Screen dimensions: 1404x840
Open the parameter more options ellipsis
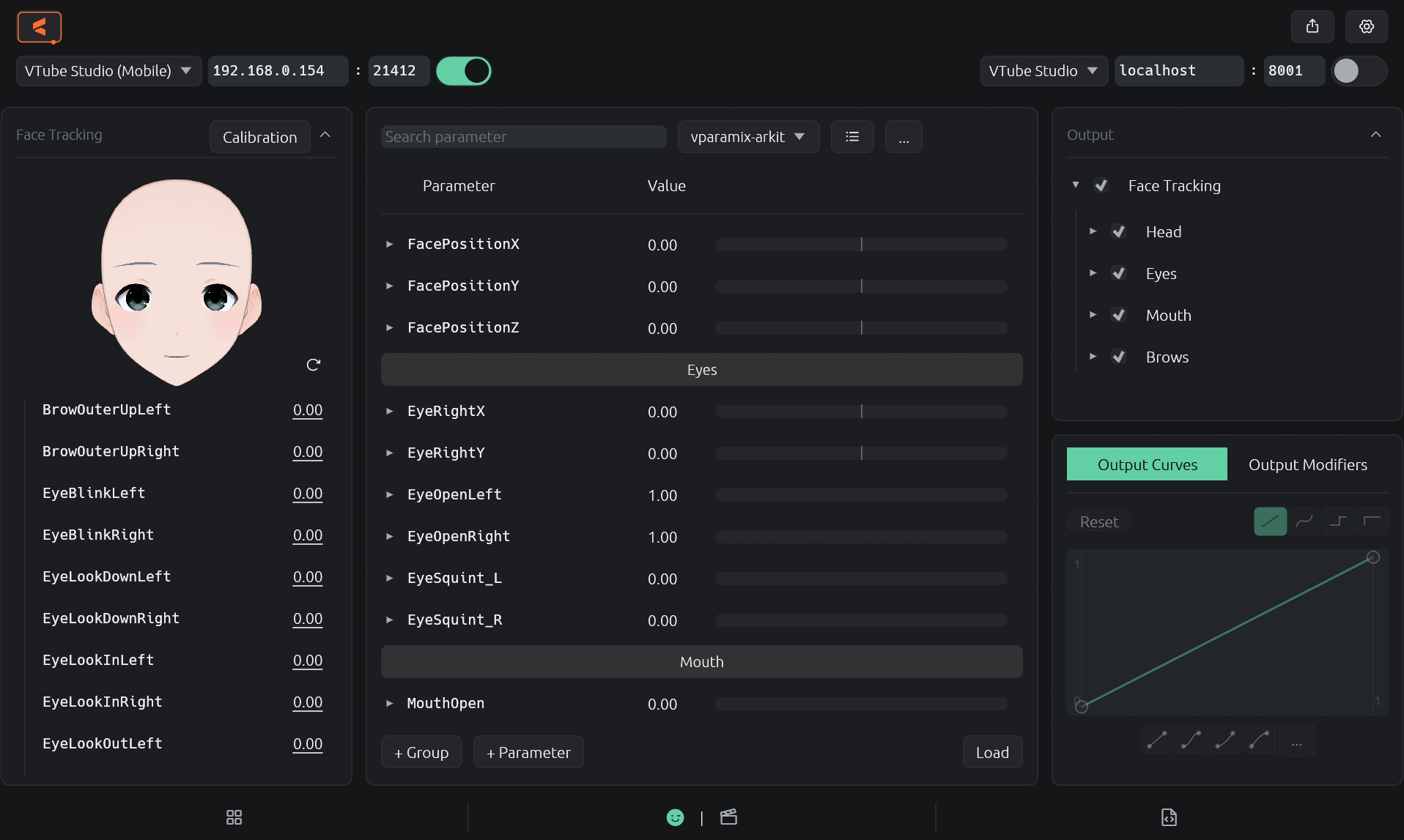pos(904,137)
